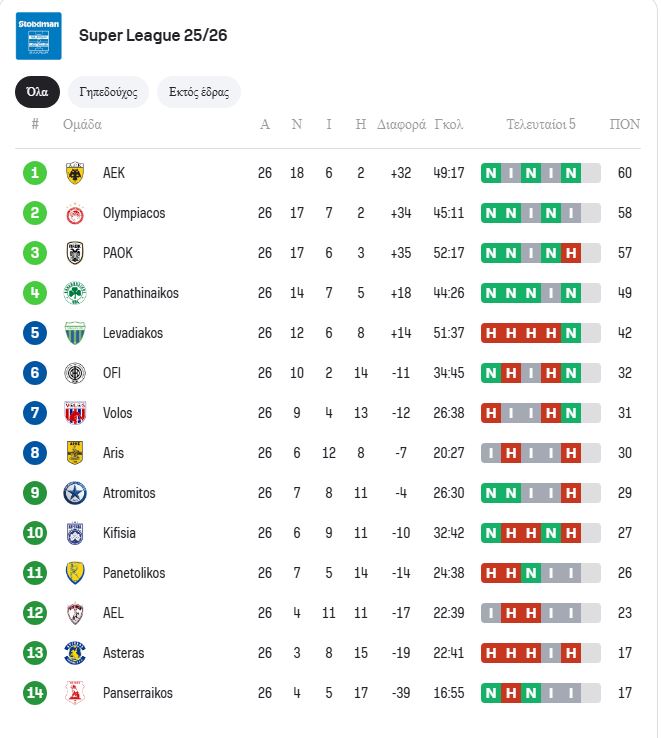Click the Stoiximan Super League logo
The image size is (661, 738).
(x=39, y=35)
